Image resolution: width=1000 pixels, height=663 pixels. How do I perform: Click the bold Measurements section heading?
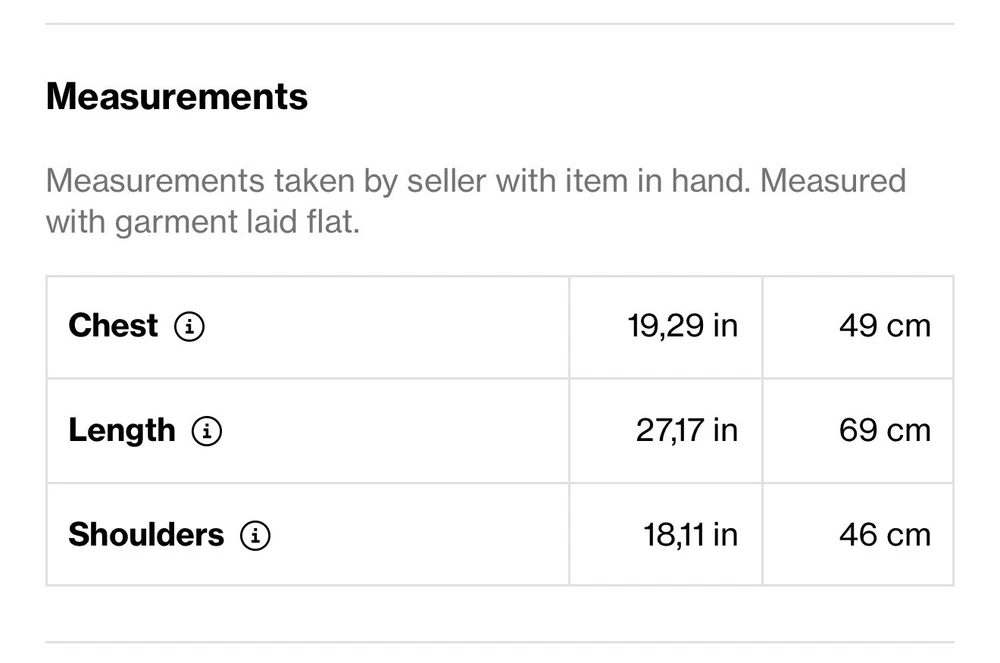pos(177,97)
